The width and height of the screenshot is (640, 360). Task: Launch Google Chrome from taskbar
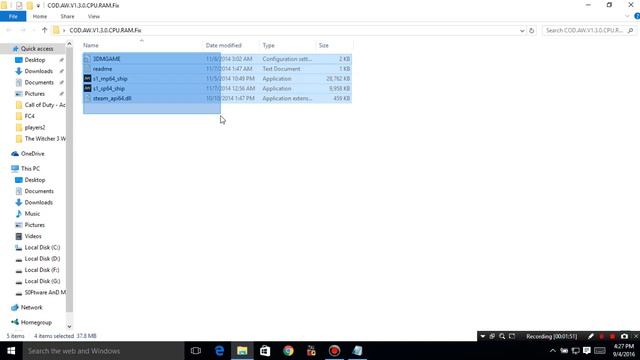point(288,351)
